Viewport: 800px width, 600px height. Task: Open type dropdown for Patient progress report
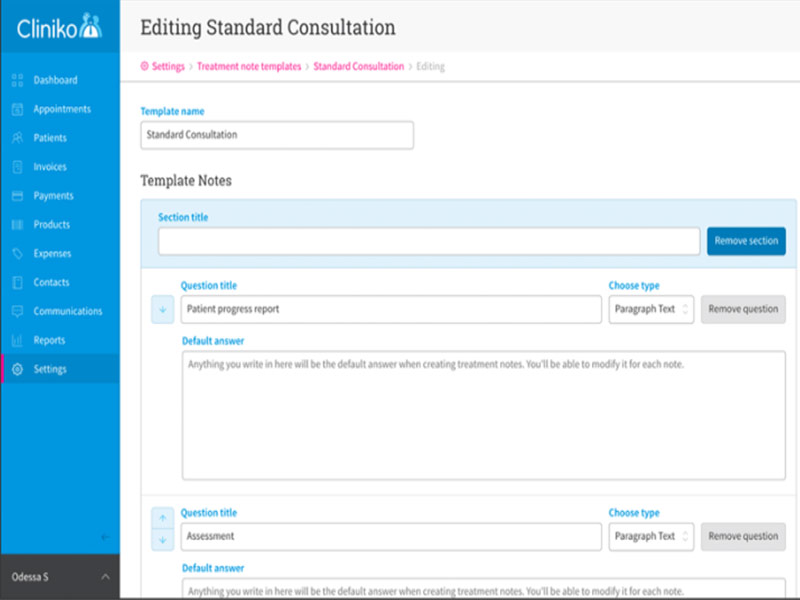[x=651, y=309]
